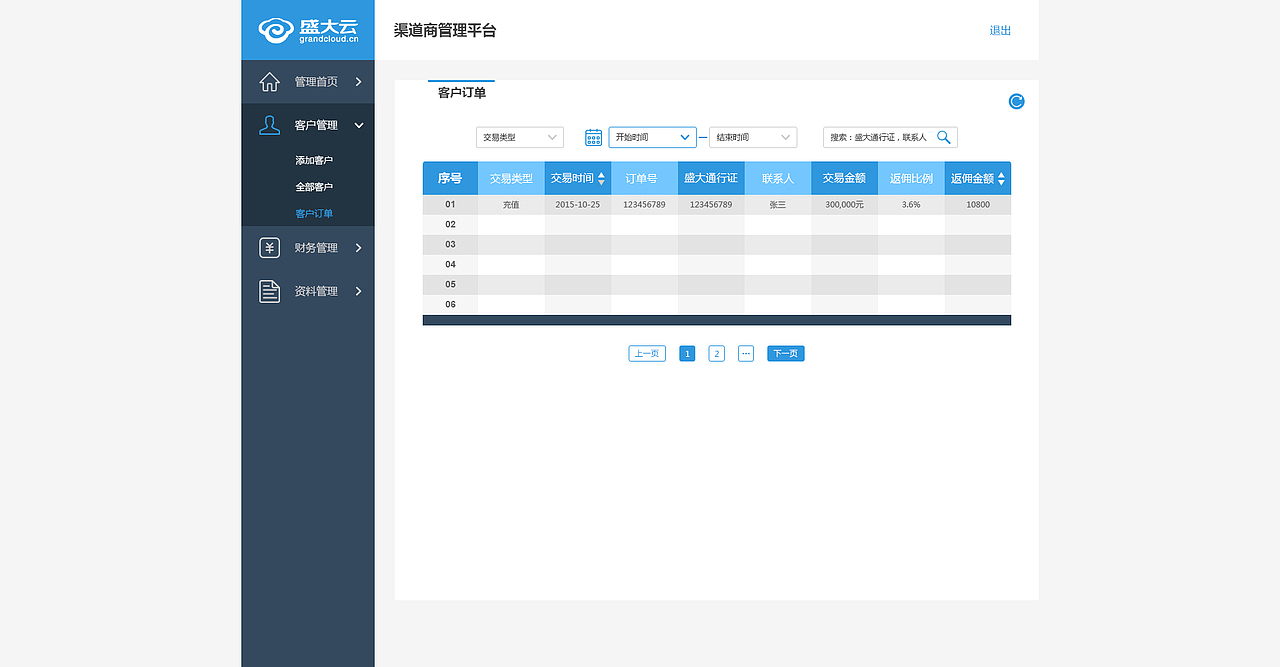Select 添加客户 submenu item

pyautogui.click(x=314, y=160)
